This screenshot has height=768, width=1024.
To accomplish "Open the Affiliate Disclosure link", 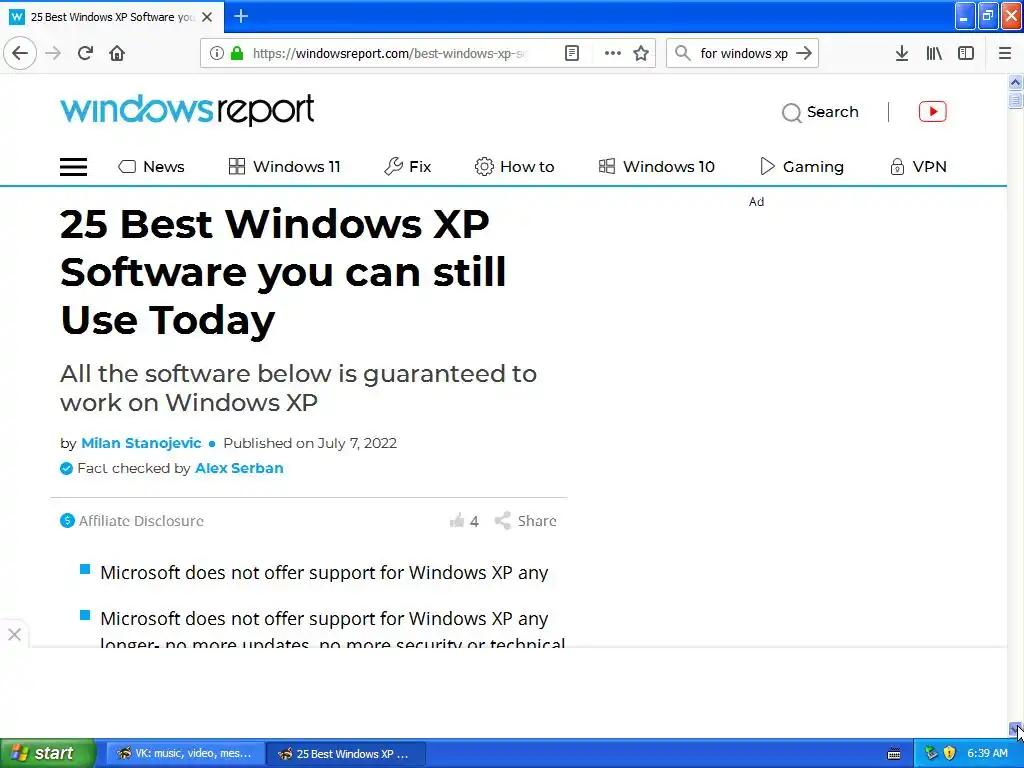I will 141,520.
